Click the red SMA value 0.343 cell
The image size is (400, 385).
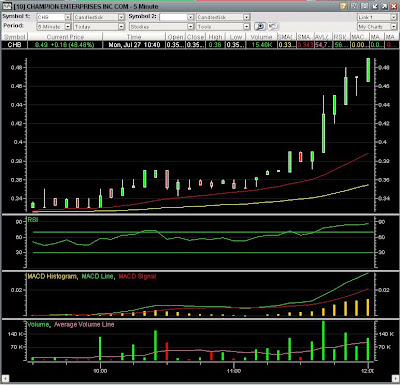tap(305, 44)
